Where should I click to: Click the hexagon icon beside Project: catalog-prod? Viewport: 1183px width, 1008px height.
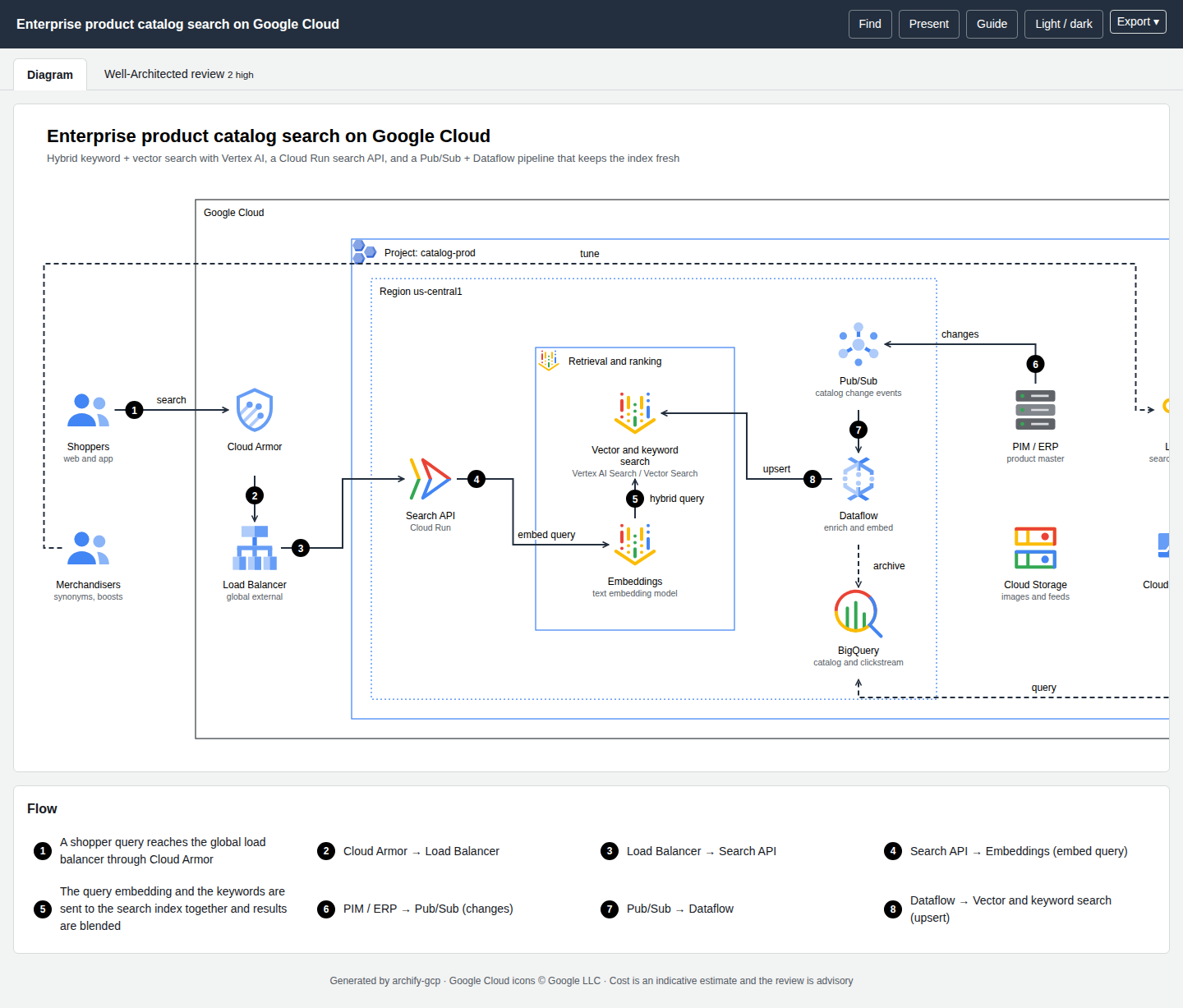click(x=364, y=251)
